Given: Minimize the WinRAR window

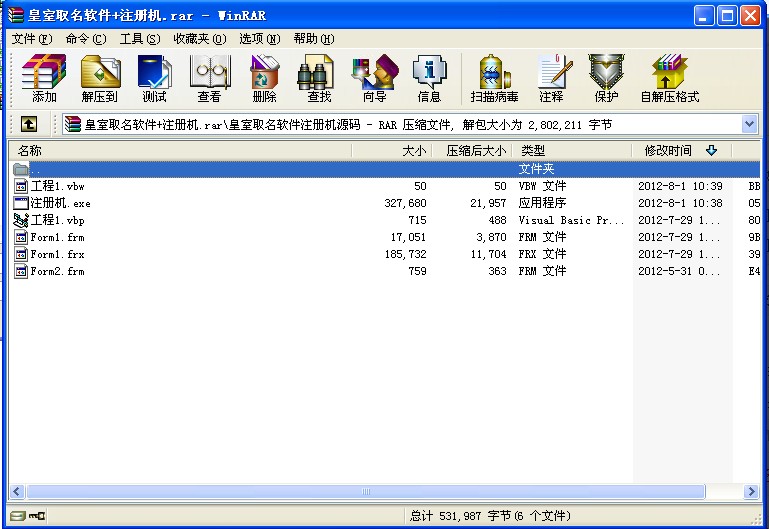Looking at the screenshot, I should coord(704,16).
